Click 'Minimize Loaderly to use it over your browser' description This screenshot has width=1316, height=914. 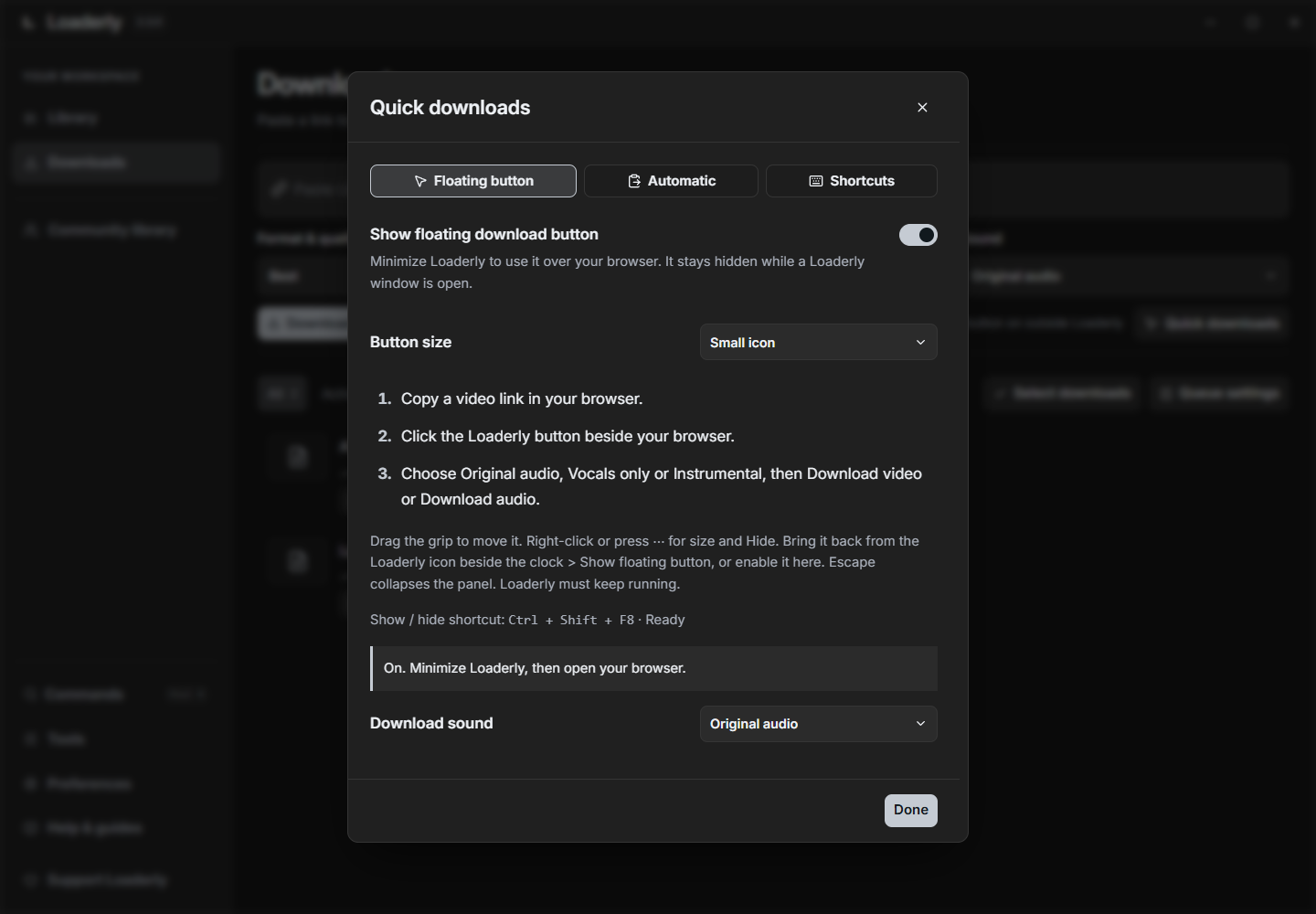pos(617,272)
